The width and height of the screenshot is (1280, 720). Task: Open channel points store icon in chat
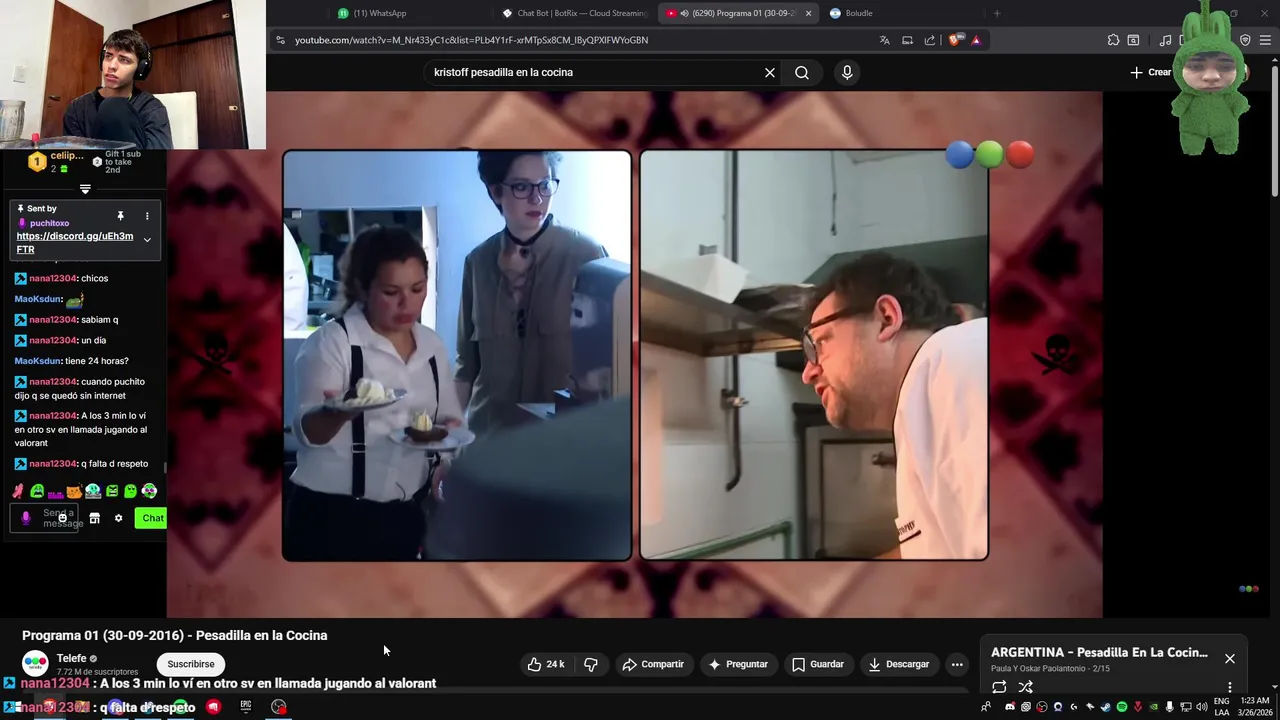click(95, 518)
